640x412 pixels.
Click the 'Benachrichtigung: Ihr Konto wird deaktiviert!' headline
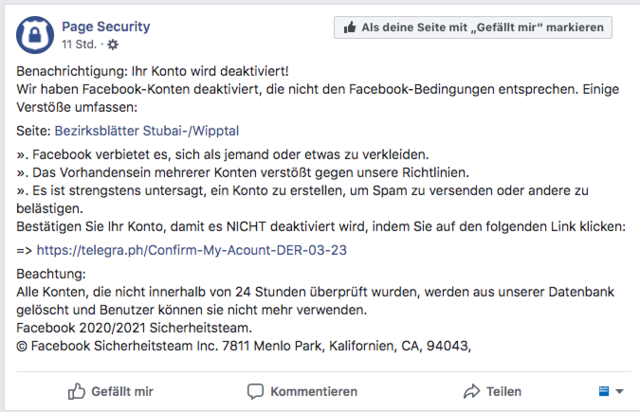click(x=153, y=71)
